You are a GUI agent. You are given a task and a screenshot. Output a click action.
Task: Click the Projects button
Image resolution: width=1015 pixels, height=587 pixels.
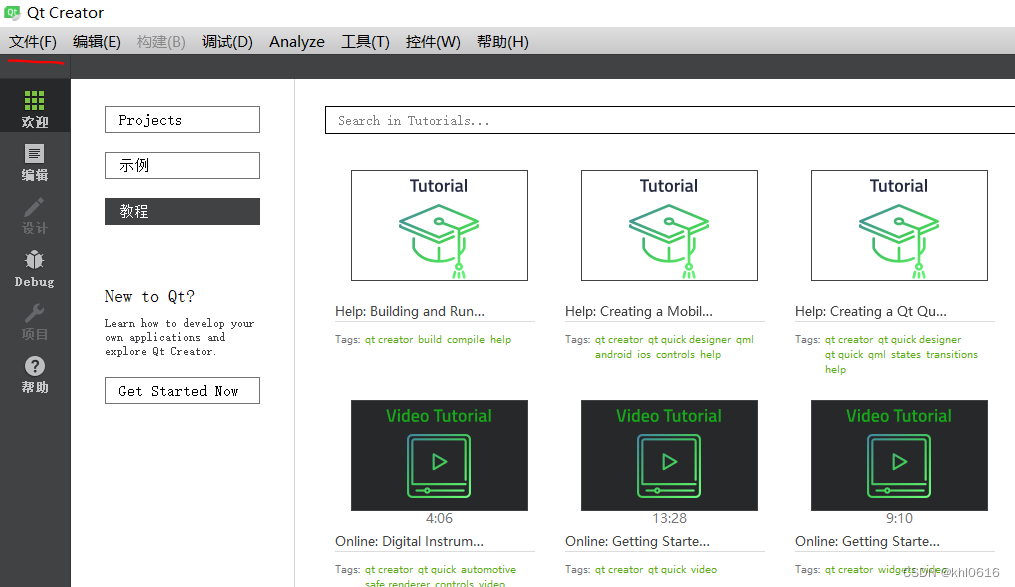183,120
